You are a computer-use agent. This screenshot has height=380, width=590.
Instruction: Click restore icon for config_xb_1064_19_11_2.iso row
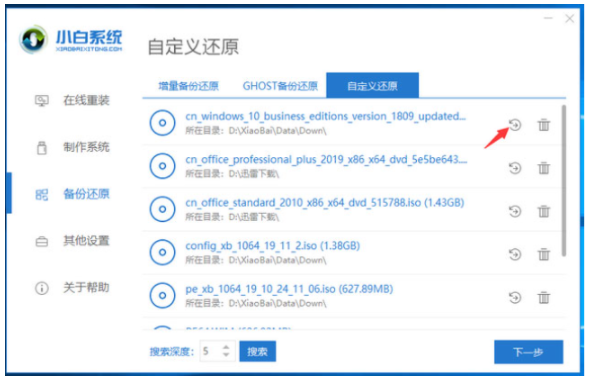click(515, 254)
